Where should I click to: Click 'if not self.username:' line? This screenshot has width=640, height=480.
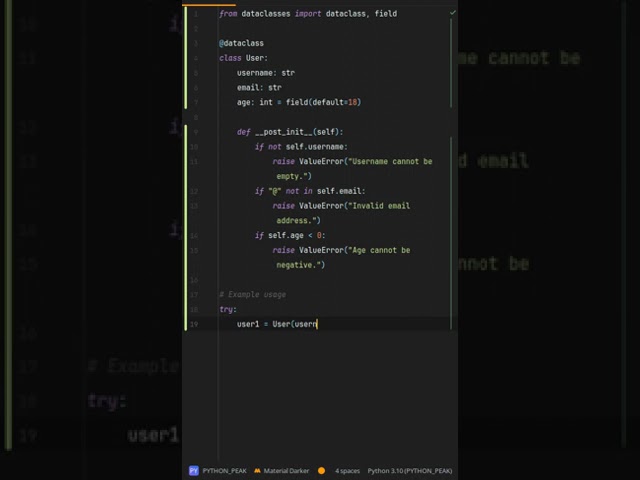pyautogui.click(x=301, y=147)
